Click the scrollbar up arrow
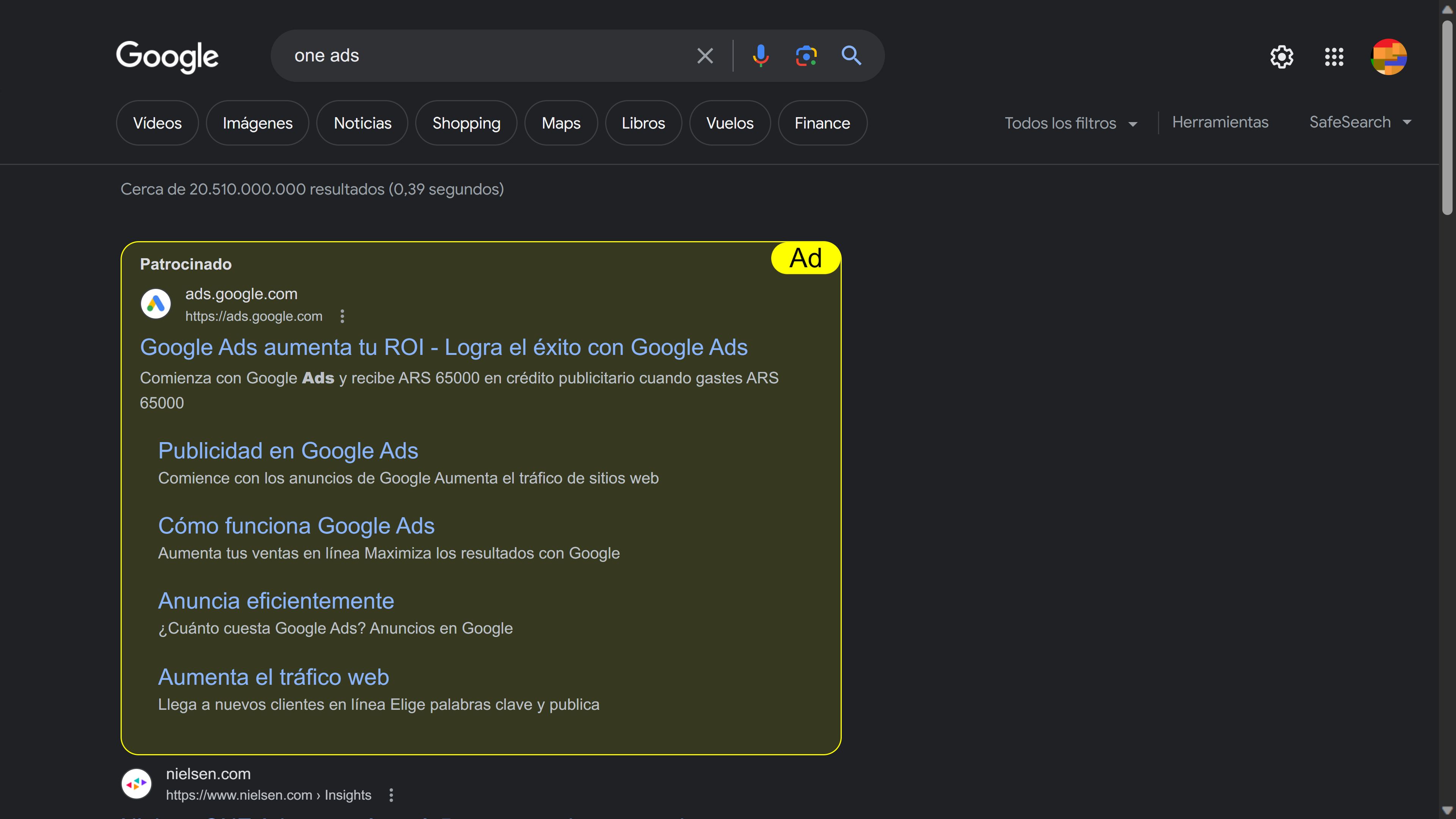The height and width of the screenshot is (819, 1456). [x=1447, y=9]
